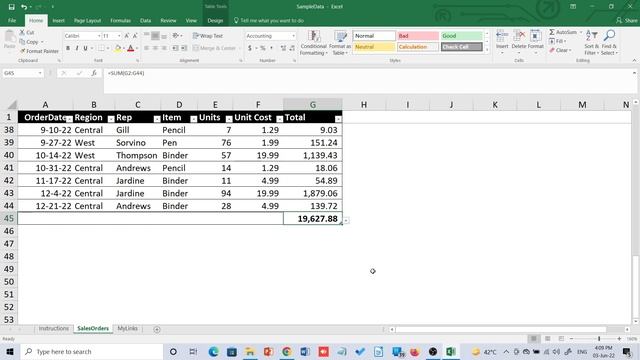Click the Decrease Font Size icon
The height and width of the screenshot is (360, 640).
coord(135,36)
